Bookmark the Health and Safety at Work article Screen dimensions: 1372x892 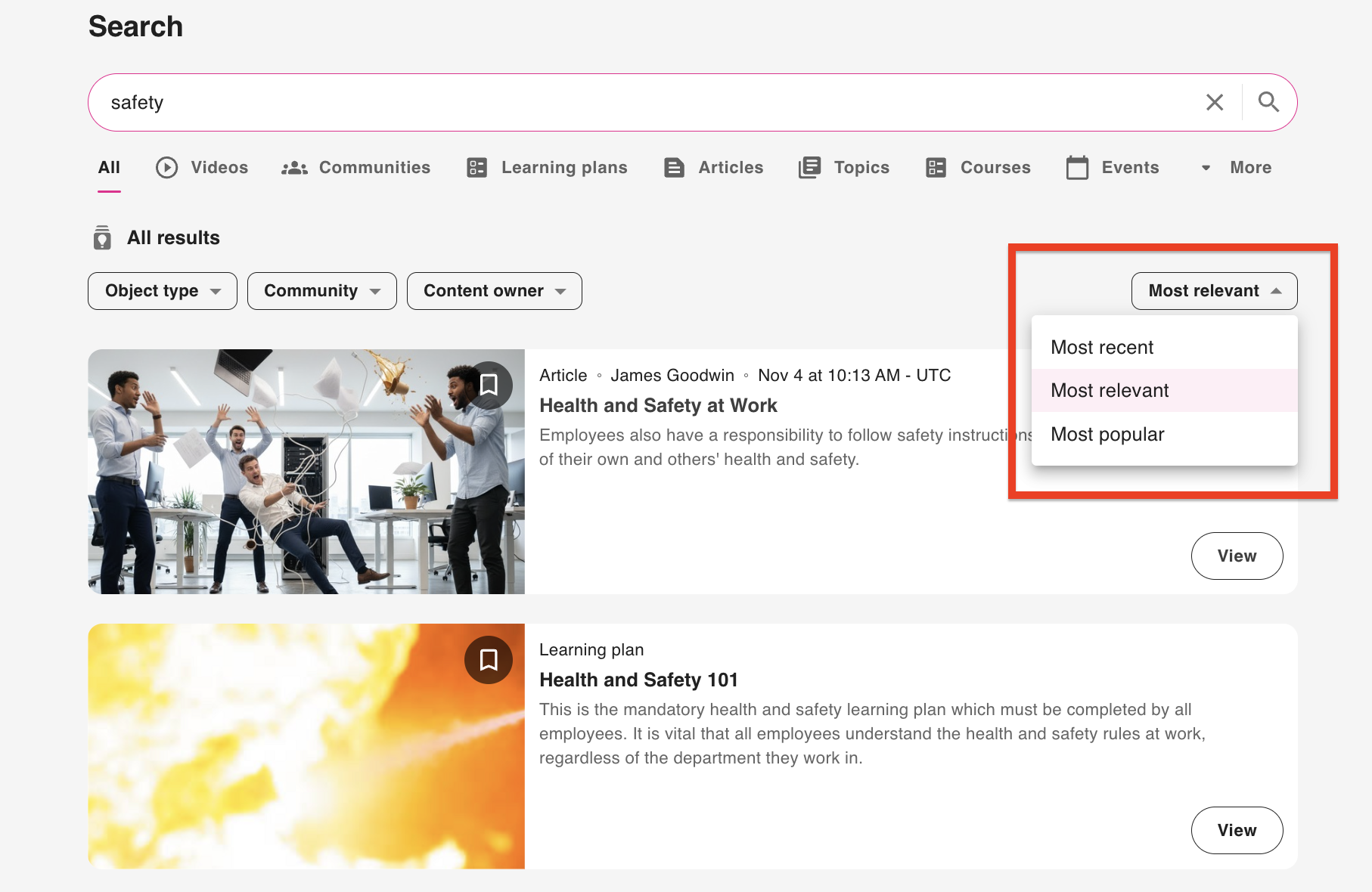pos(489,386)
